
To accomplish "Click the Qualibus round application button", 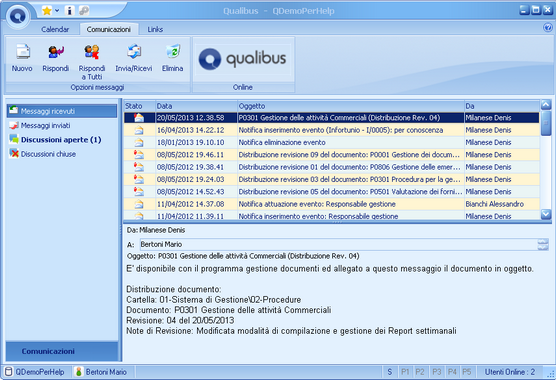I will [18, 16].
